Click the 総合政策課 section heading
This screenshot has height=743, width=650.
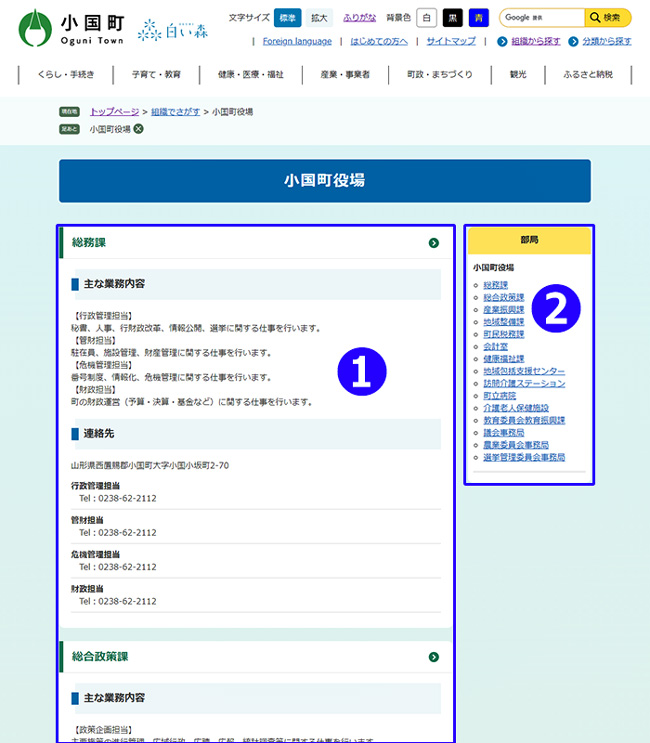(x=100, y=657)
